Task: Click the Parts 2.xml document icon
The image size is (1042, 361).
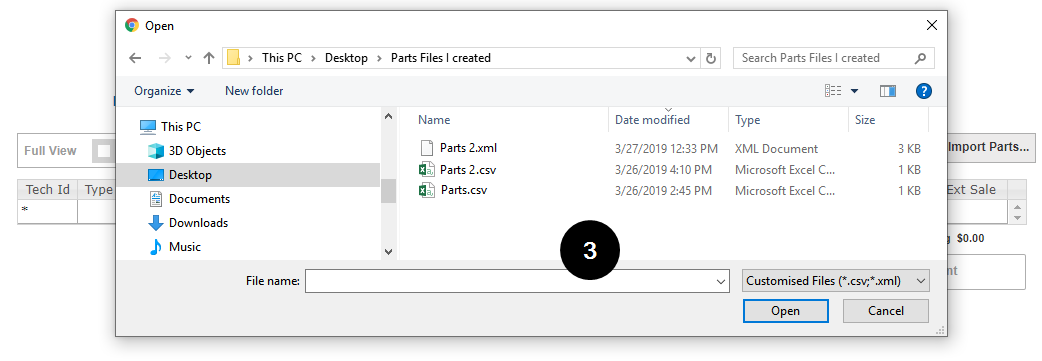Action: pyautogui.click(x=426, y=148)
